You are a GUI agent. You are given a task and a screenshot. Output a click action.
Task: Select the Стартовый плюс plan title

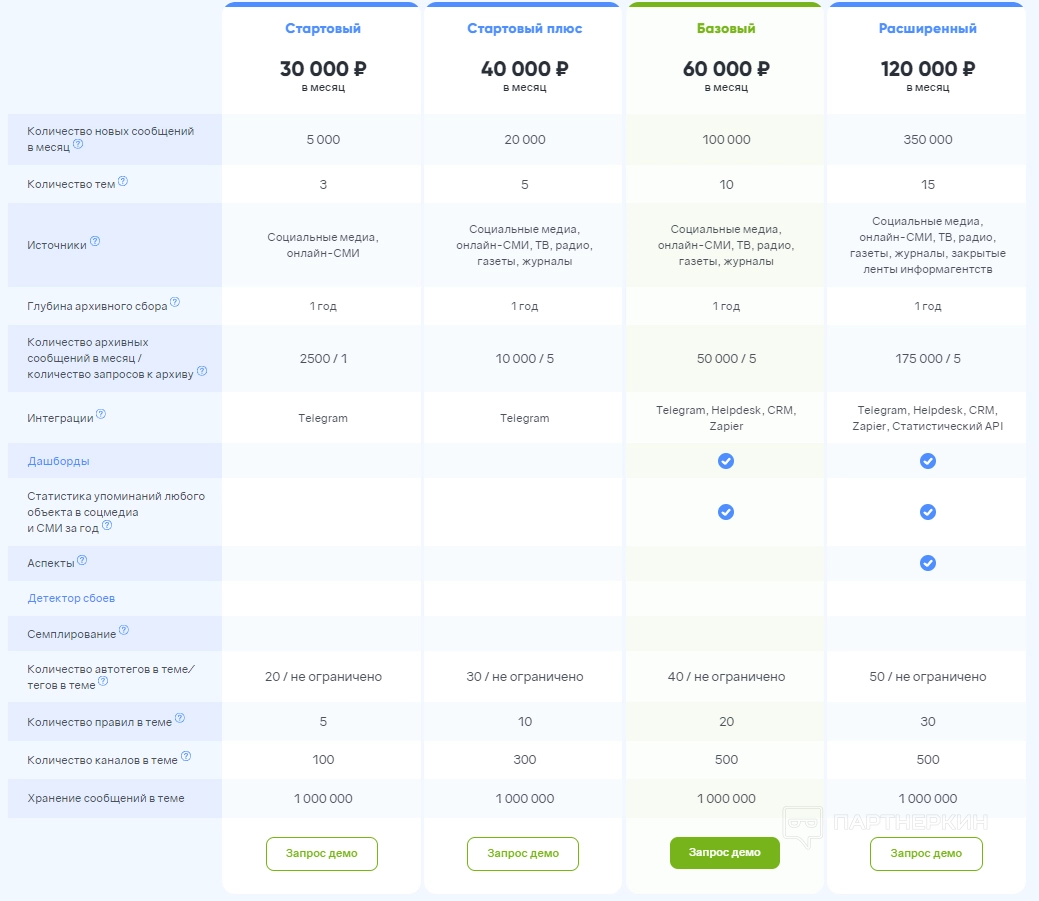point(524,29)
